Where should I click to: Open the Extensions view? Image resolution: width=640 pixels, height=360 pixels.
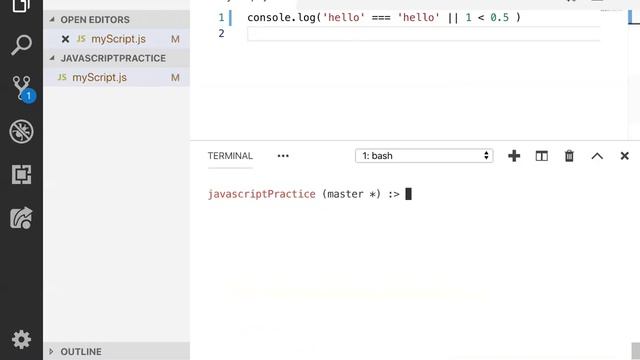pyautogui.click(x=21, y=175)
